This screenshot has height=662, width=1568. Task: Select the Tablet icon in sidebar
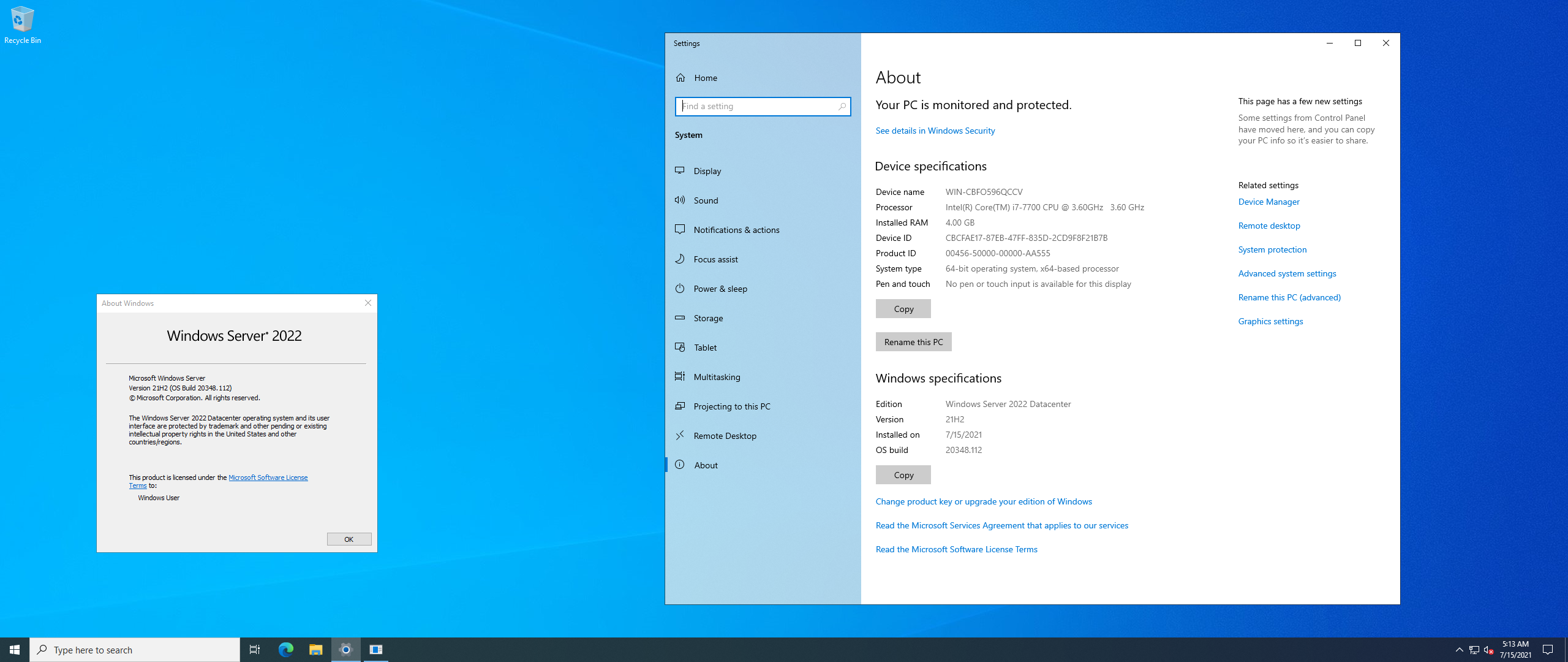[x=680, y=347]
